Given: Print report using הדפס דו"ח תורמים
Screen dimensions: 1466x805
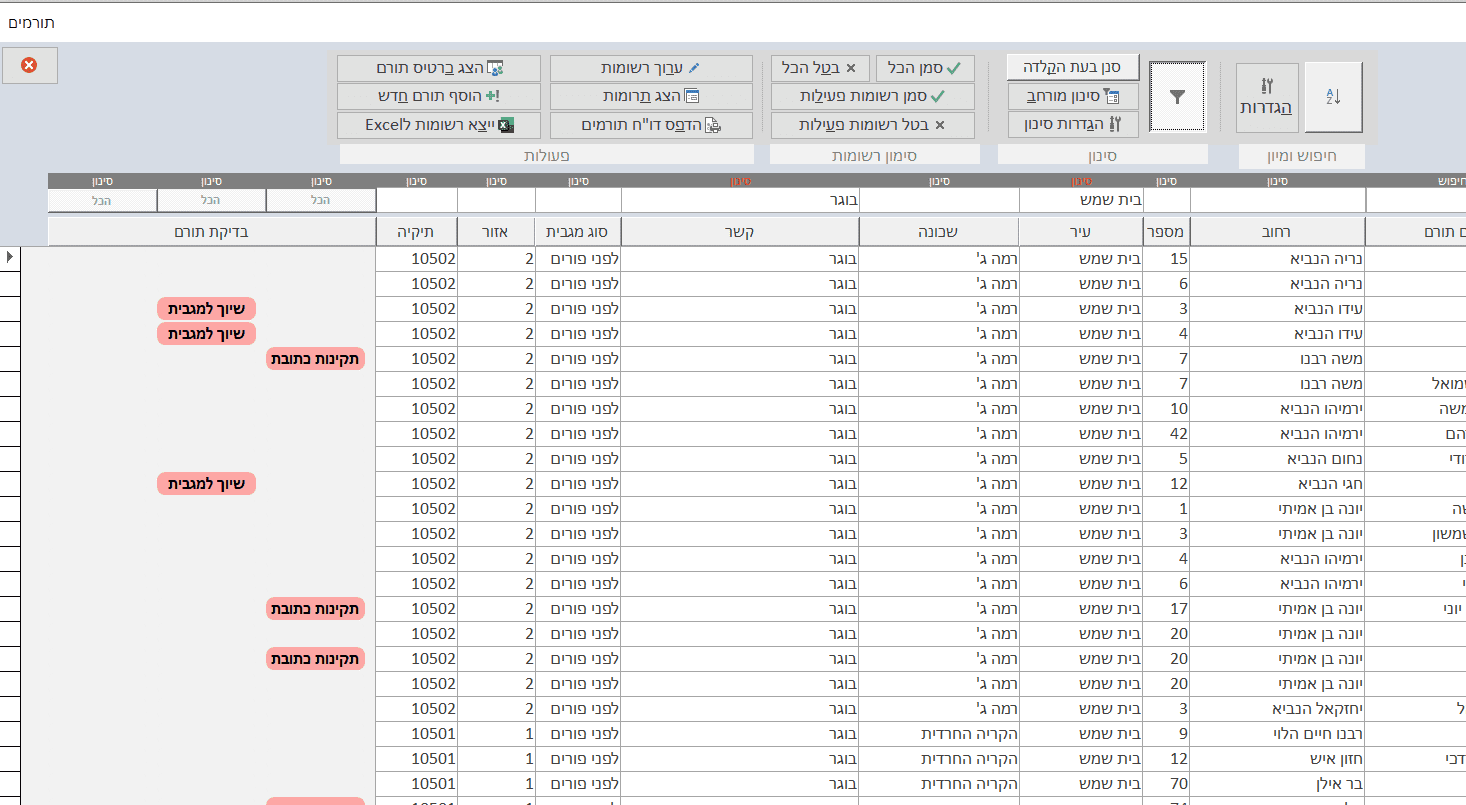Looking at the screenshot, I should 651,125.
